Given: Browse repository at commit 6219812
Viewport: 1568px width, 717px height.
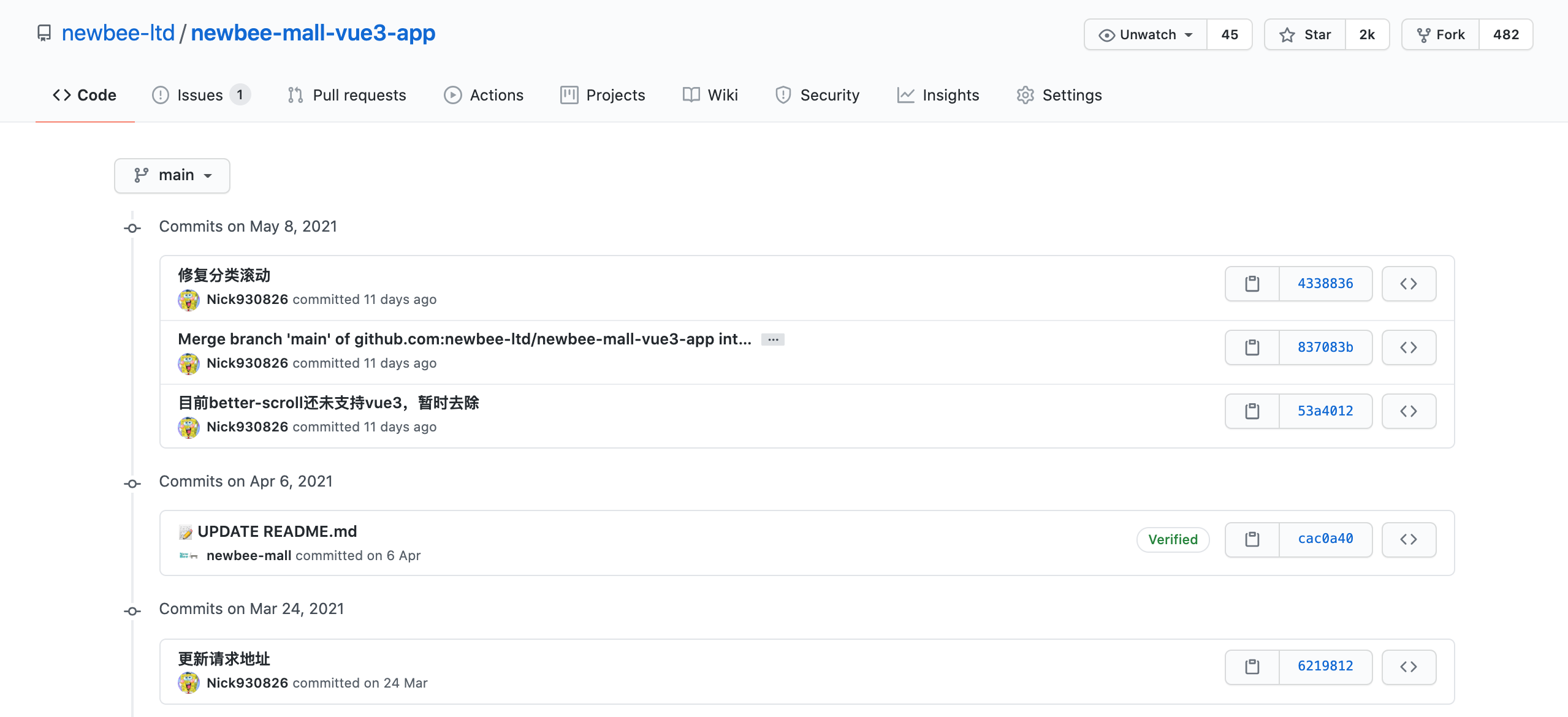Looking at the screenshot, I should click(1409, 667).
